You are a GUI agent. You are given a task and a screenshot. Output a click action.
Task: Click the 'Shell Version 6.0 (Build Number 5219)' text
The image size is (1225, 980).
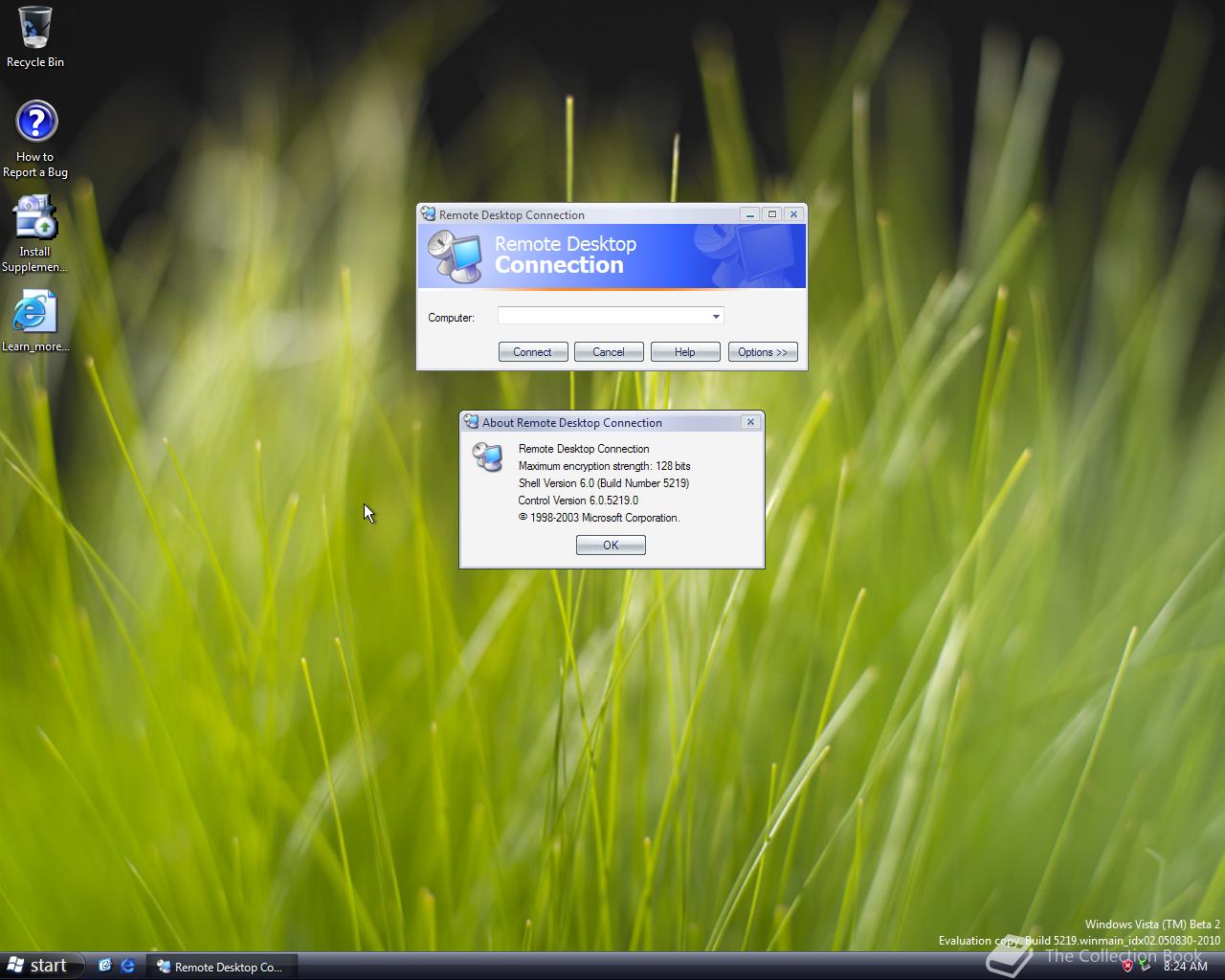click(x=604, y=483)
